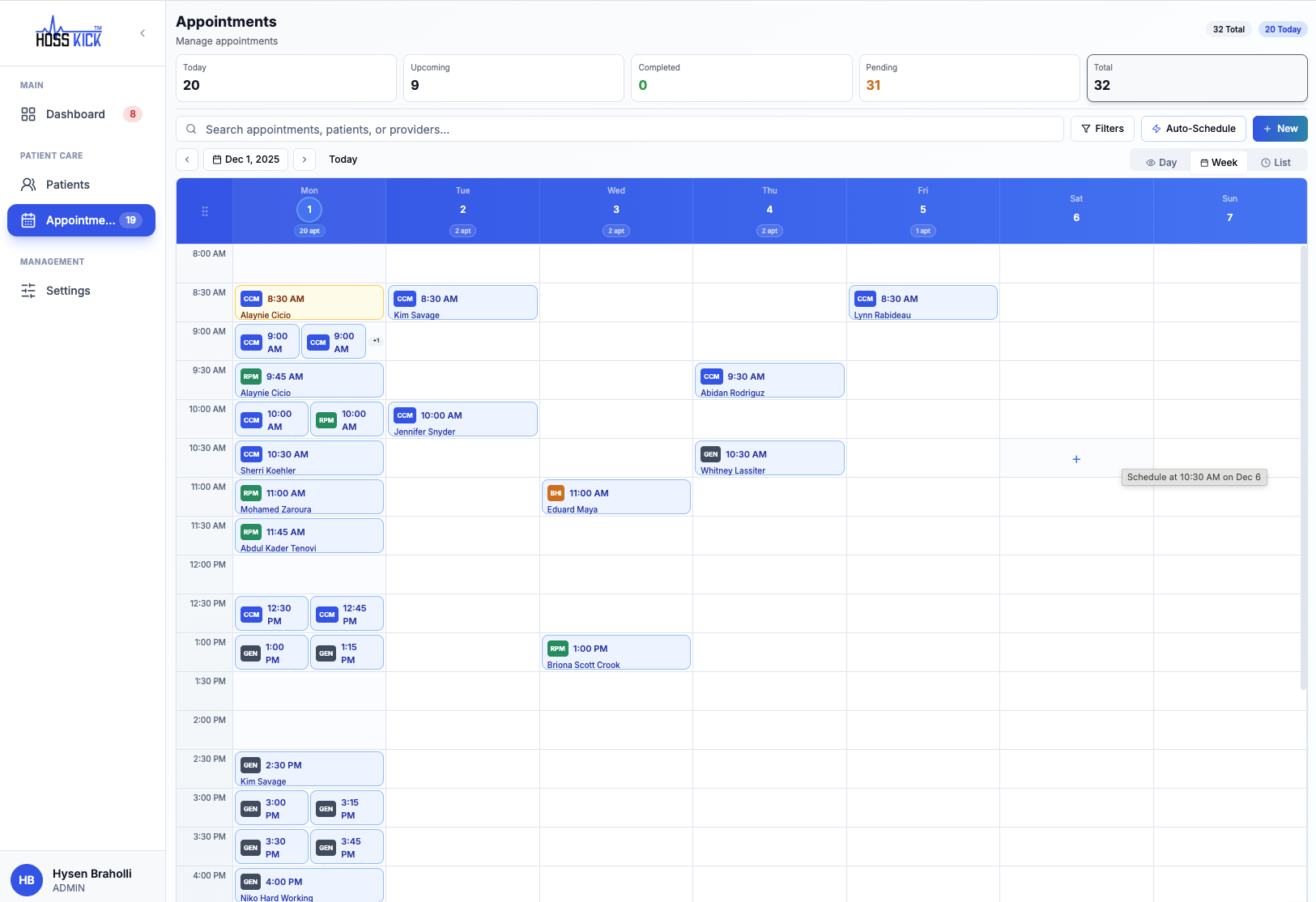The image size is (1316, 902).
Task: Open Patients under Patient Care
Action: coord(66,185)
